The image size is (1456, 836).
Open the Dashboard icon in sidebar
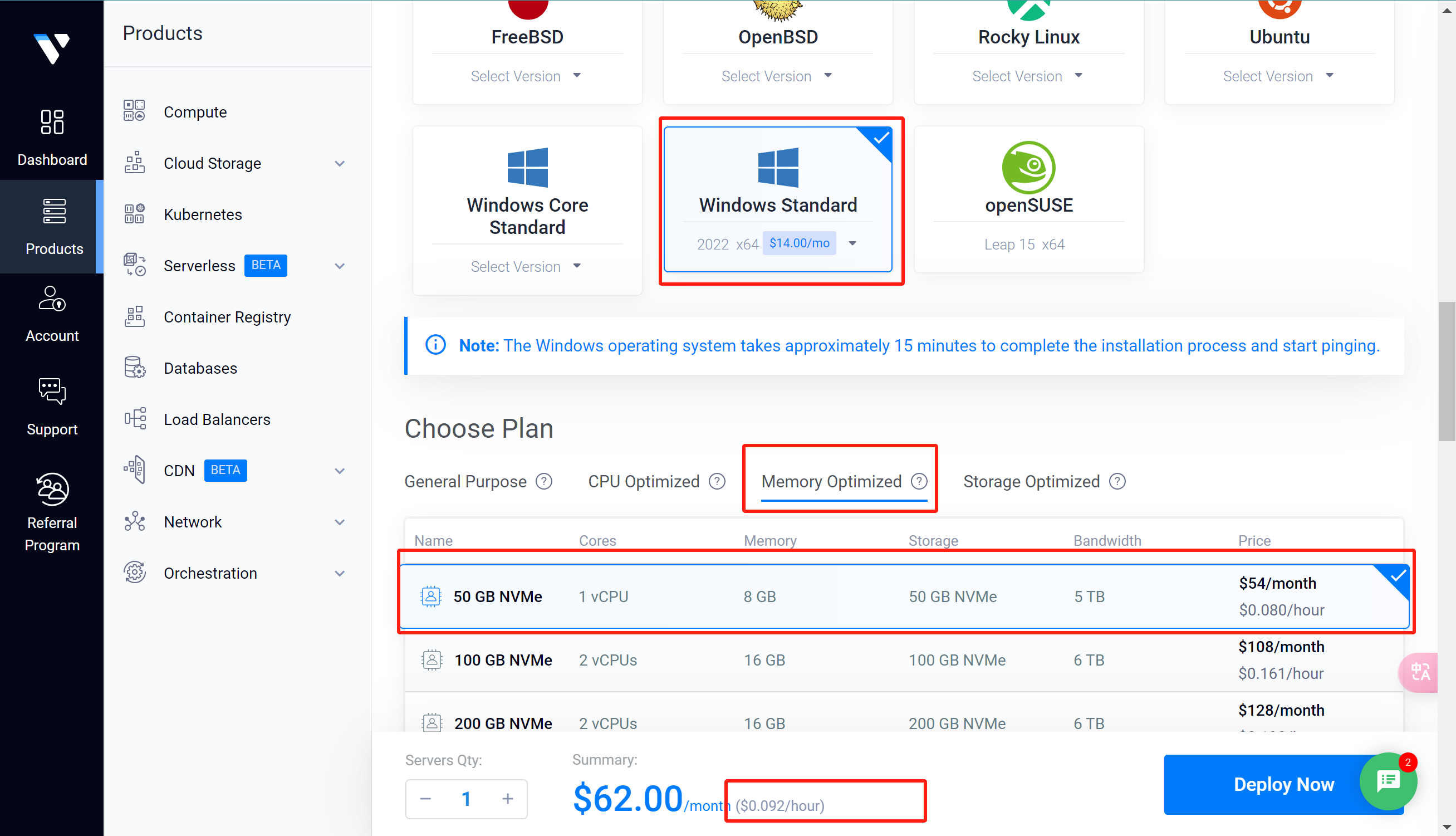[52, 122]
